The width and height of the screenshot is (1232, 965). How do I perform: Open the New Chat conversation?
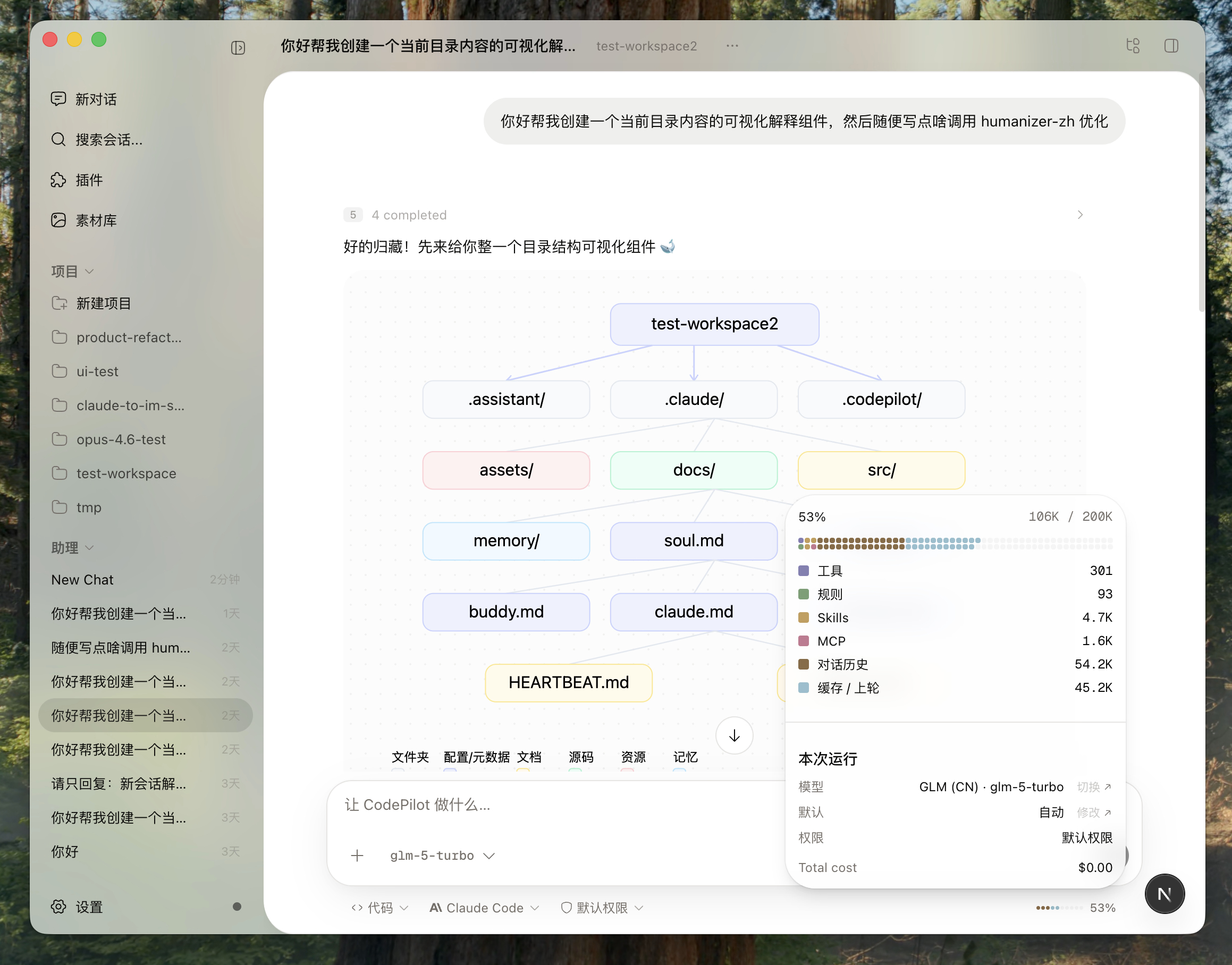click(x=146, y=579)
